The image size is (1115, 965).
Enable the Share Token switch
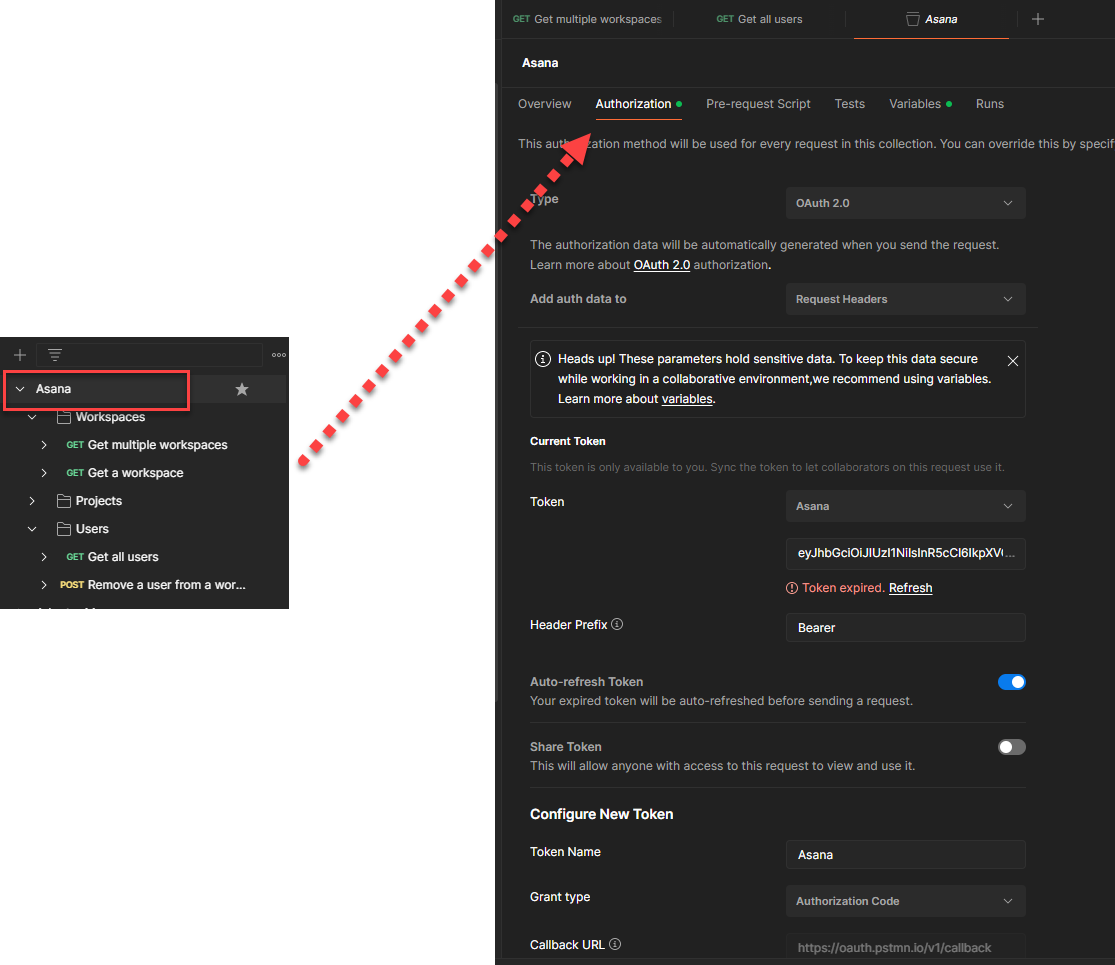pyautogui.click(x=1011, y=747)
